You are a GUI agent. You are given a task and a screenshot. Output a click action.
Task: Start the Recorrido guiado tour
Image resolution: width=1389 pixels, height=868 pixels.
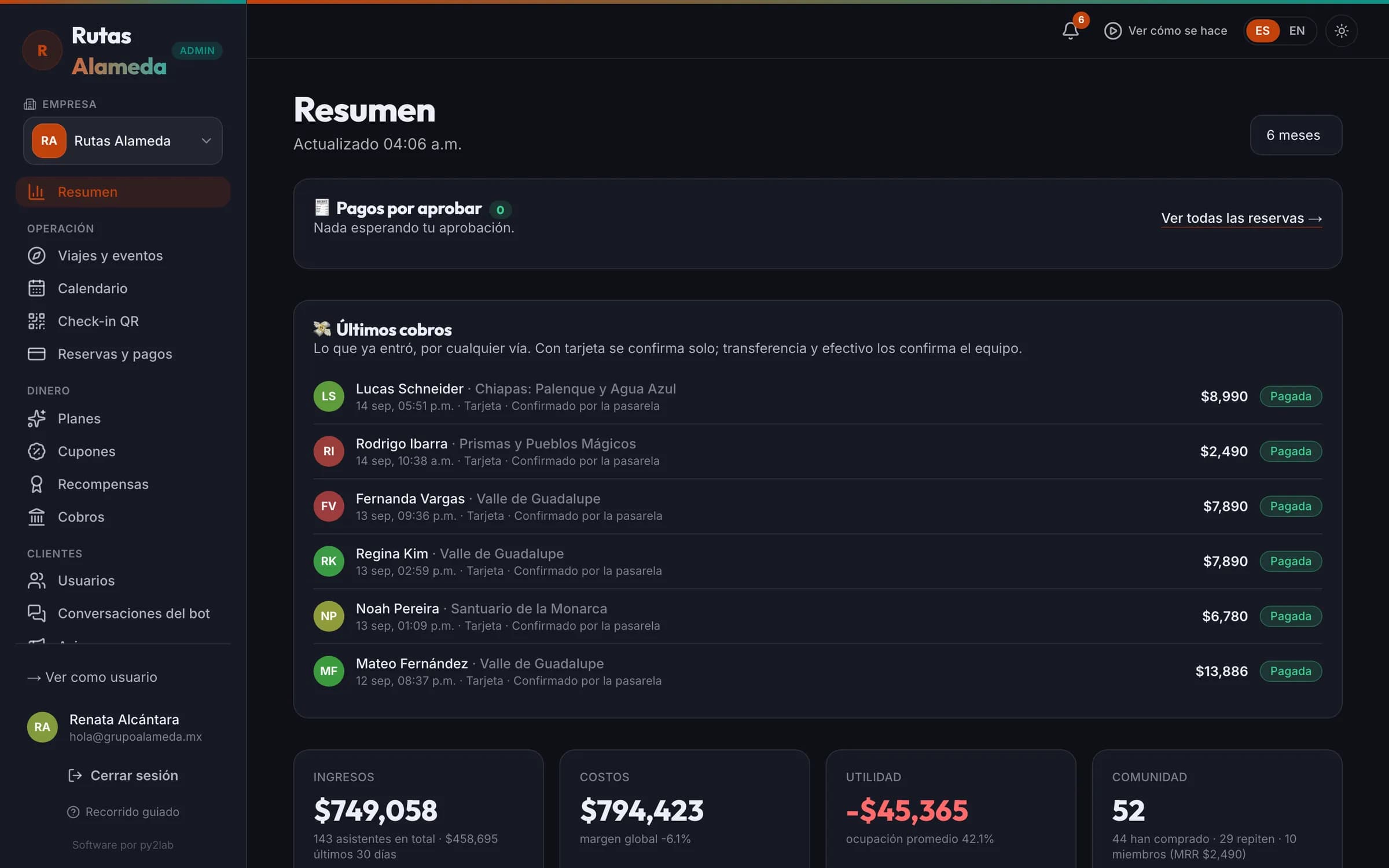tap(123, 812)
